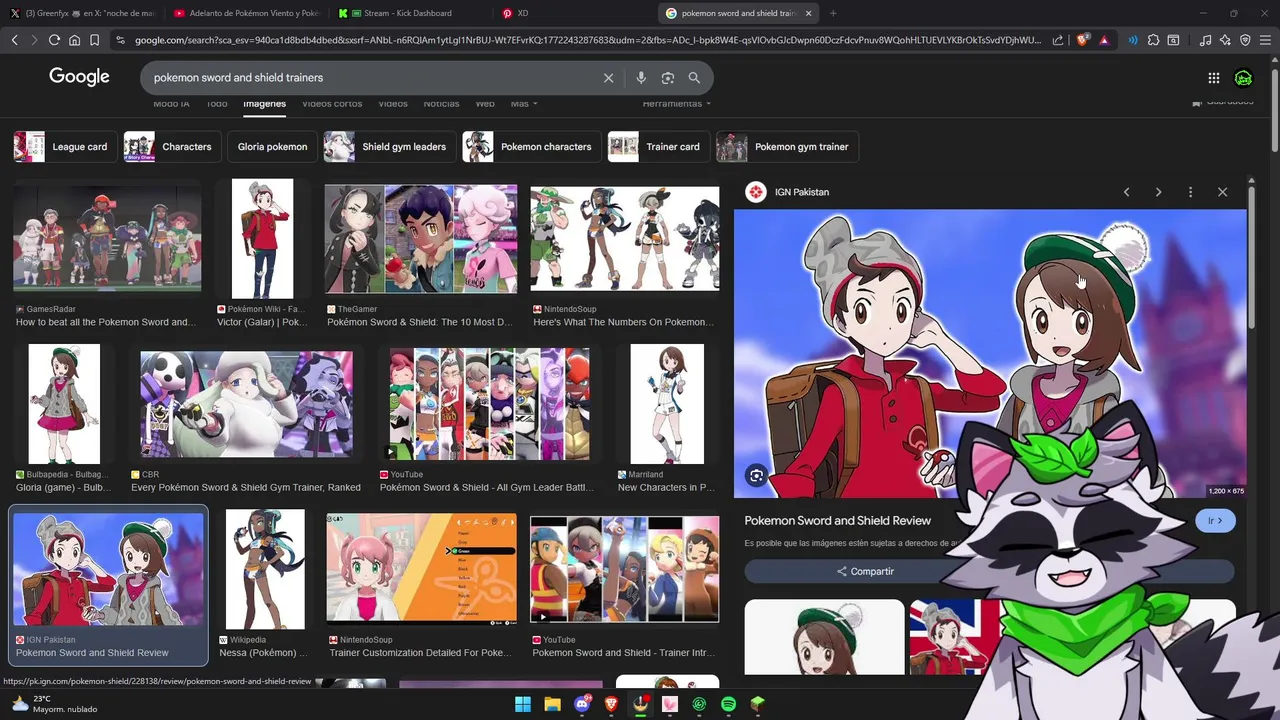The image size is (1280, 720).
Task: Switch to the X Greenfyx tab
Action: click(x=83, y=13)
